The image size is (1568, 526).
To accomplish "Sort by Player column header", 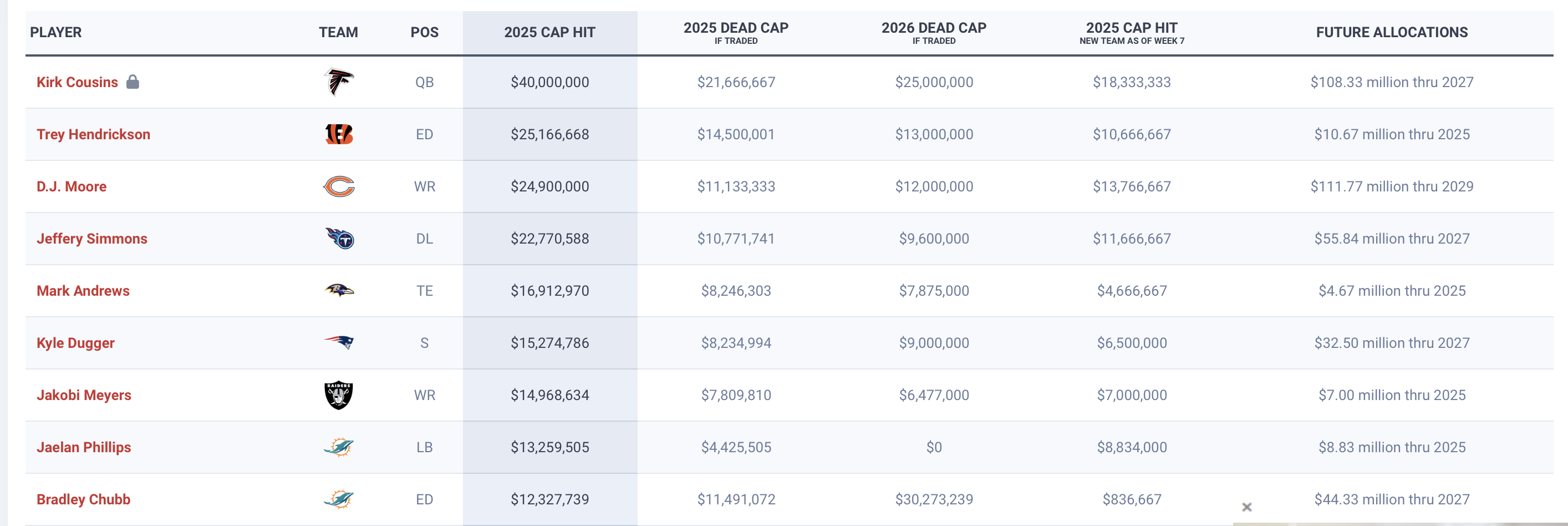I will pos(55,32).
